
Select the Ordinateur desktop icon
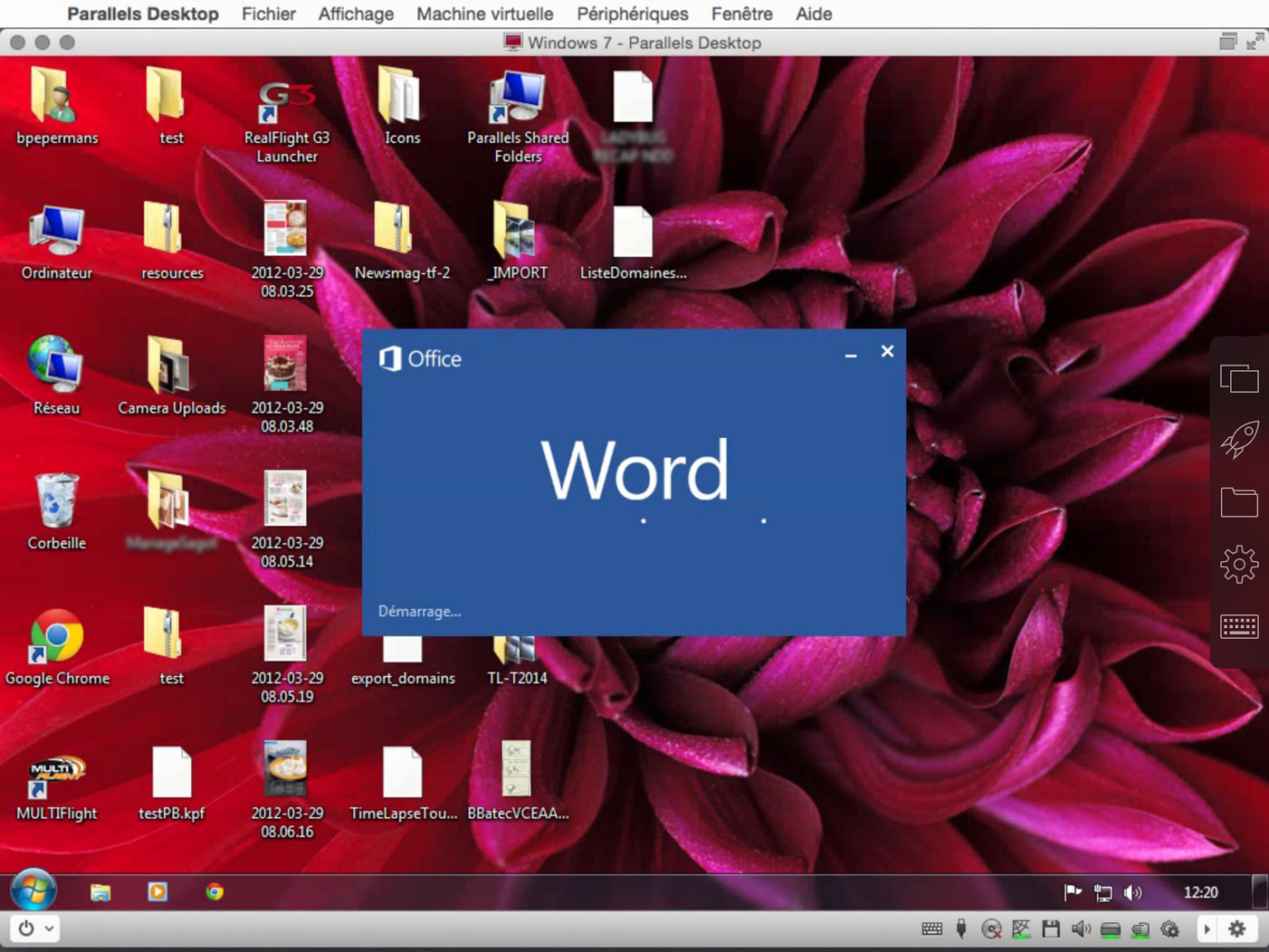click(x=56, y=242)
